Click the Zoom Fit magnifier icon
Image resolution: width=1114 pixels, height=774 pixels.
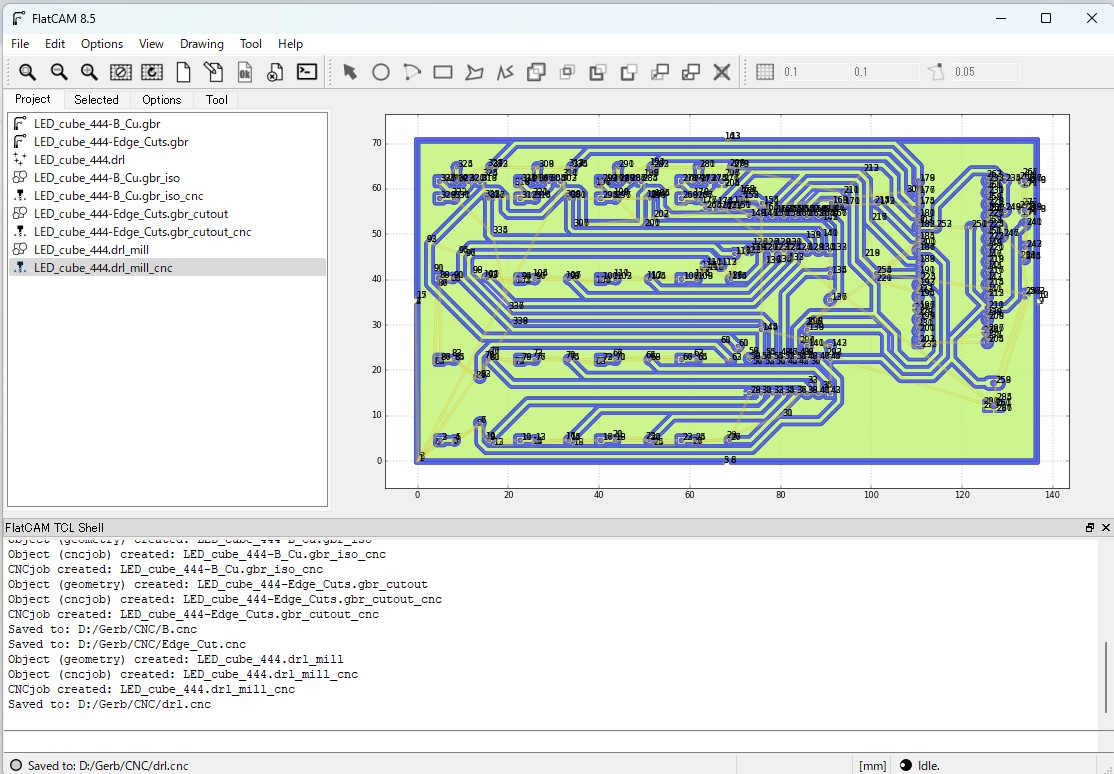[27, 72]
